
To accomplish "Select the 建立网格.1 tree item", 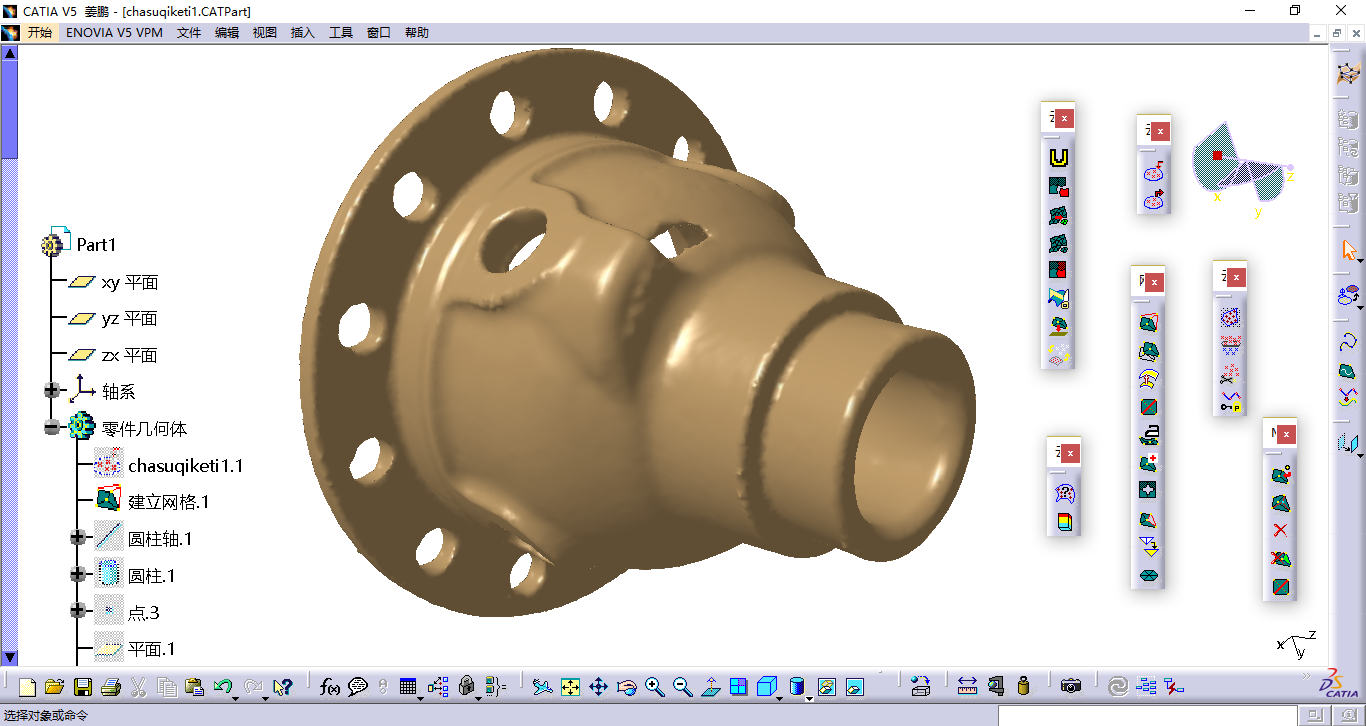I will click(168, 502).
